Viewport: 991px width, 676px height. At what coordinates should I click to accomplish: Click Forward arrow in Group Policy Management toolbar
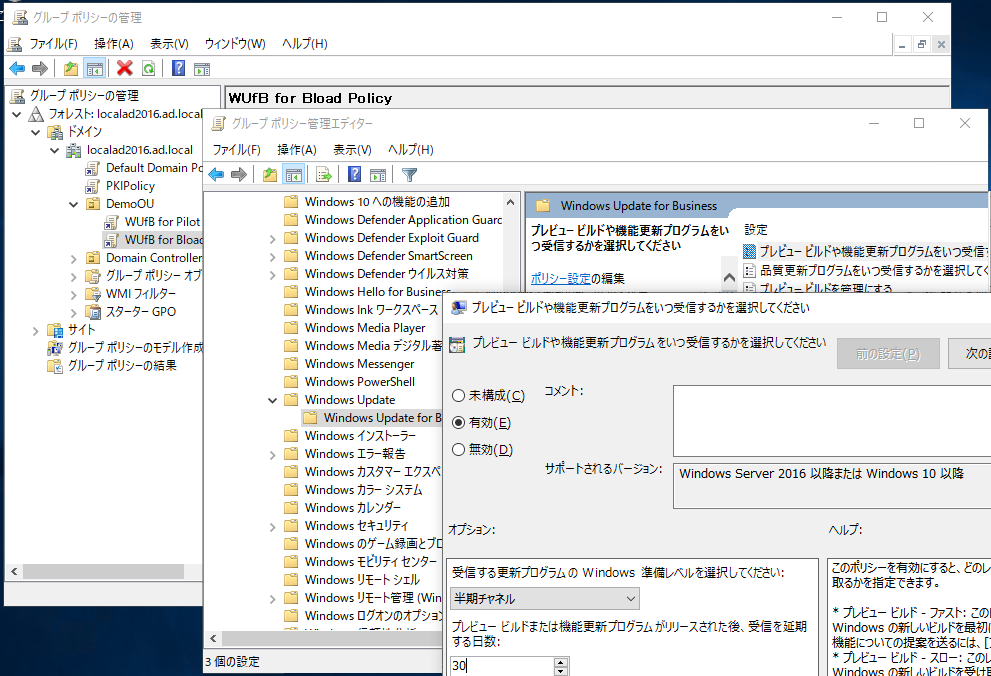click(x=40, y=68)
